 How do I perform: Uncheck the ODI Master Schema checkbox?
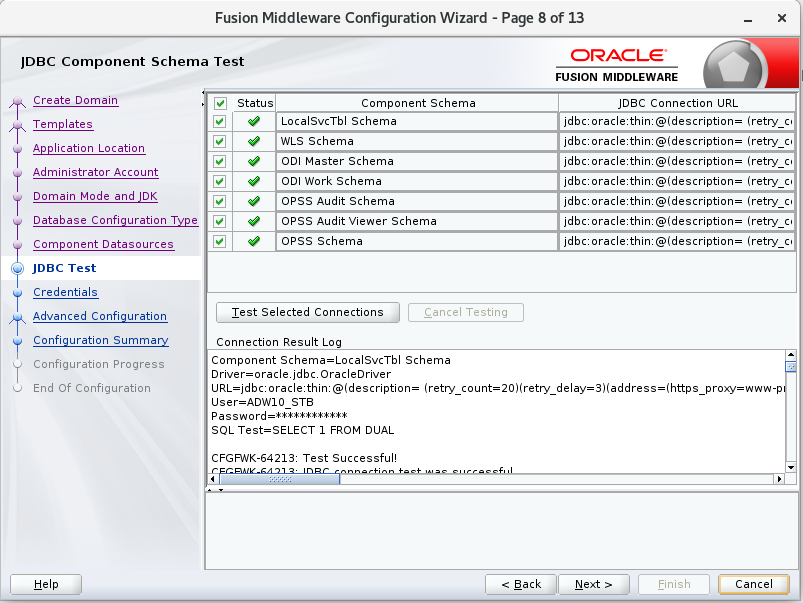tap(220, 161)
